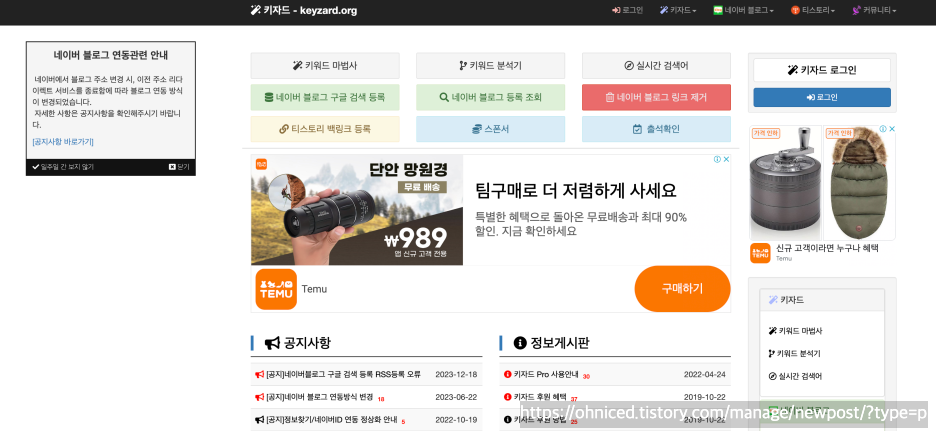Click the login arrow icon in top navbar
This screenshot has width=936, height=431.
click(616, 10)
